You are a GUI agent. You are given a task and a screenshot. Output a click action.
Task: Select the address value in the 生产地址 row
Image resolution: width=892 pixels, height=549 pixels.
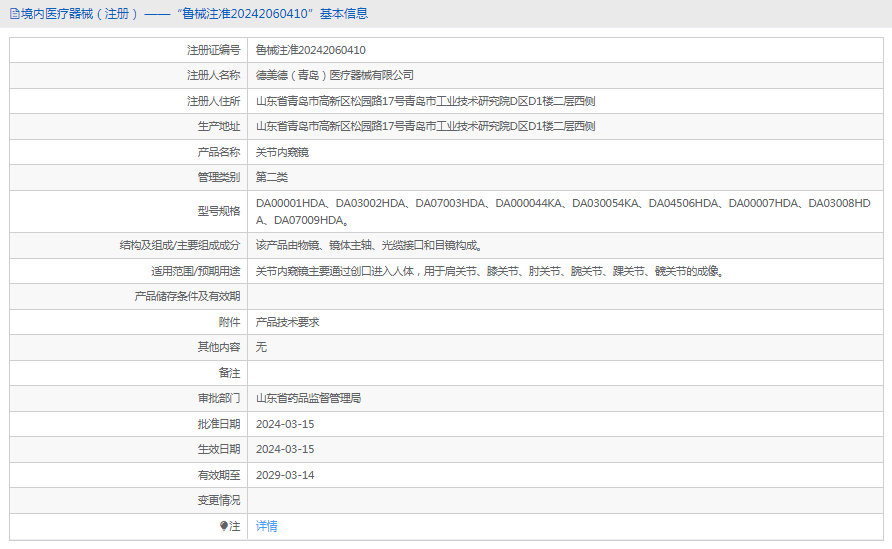(x=426, y=126)
